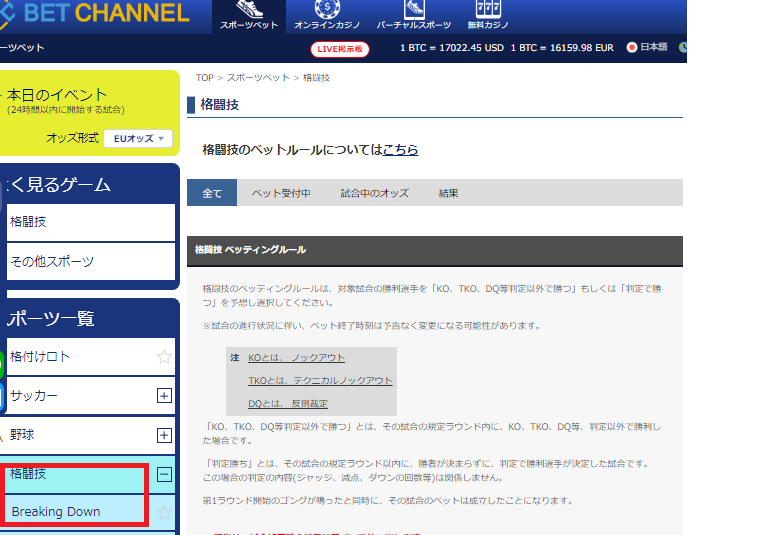Screen dimensions: 768x535
Task: Click the BET CHANNEL logo
Action: pyautogui.click(x=95, y=13)
